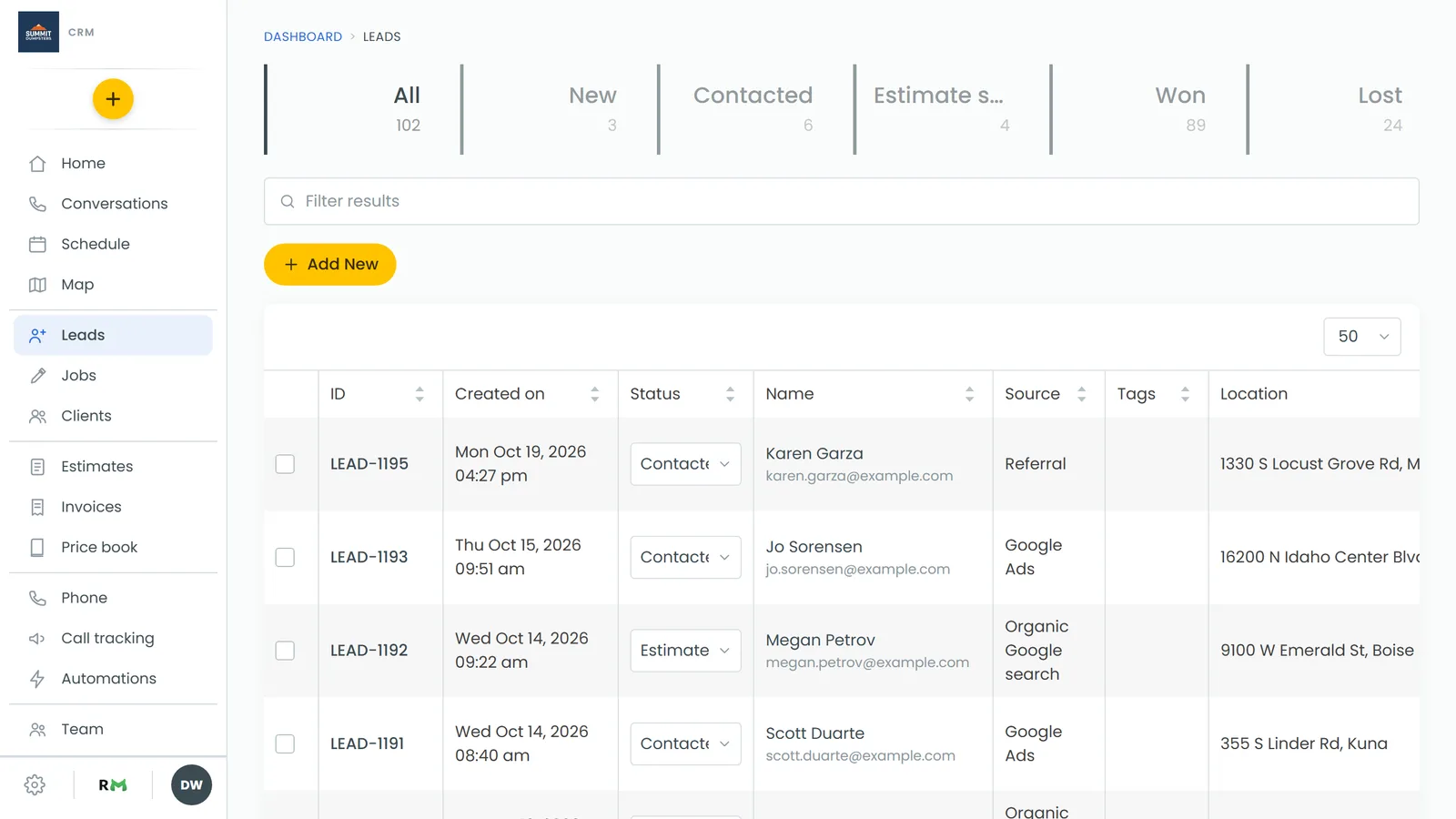The image size is (1456, 819).
Task: Click the Clients people icon
Action: (37, 416)
